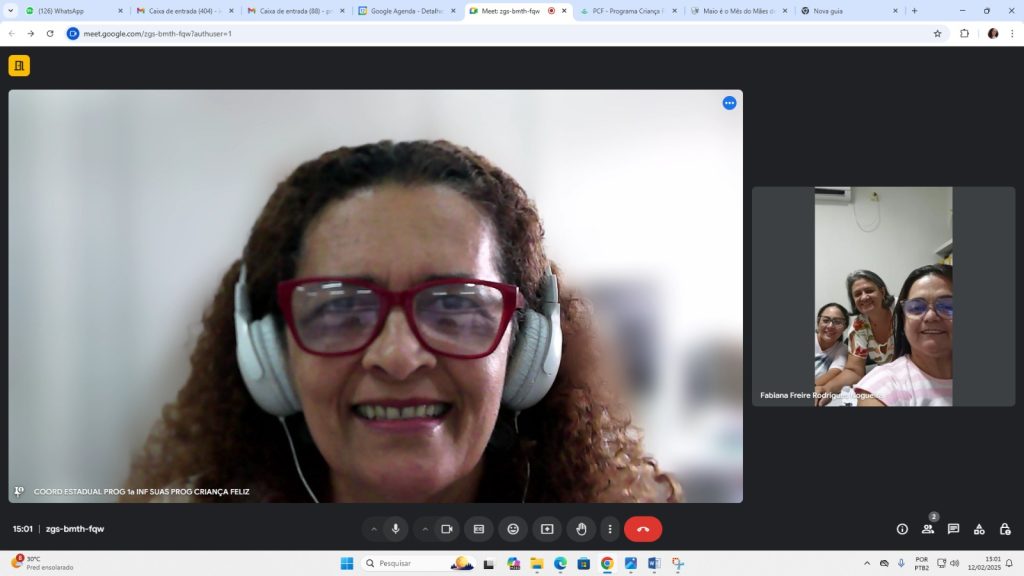Open the Activities panel
1024x576 pixels.
coord(979,529)
